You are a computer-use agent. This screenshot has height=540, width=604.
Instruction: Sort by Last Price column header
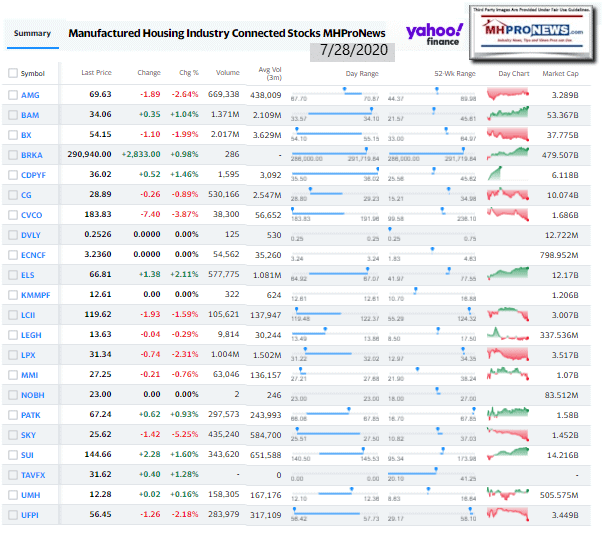96,73
